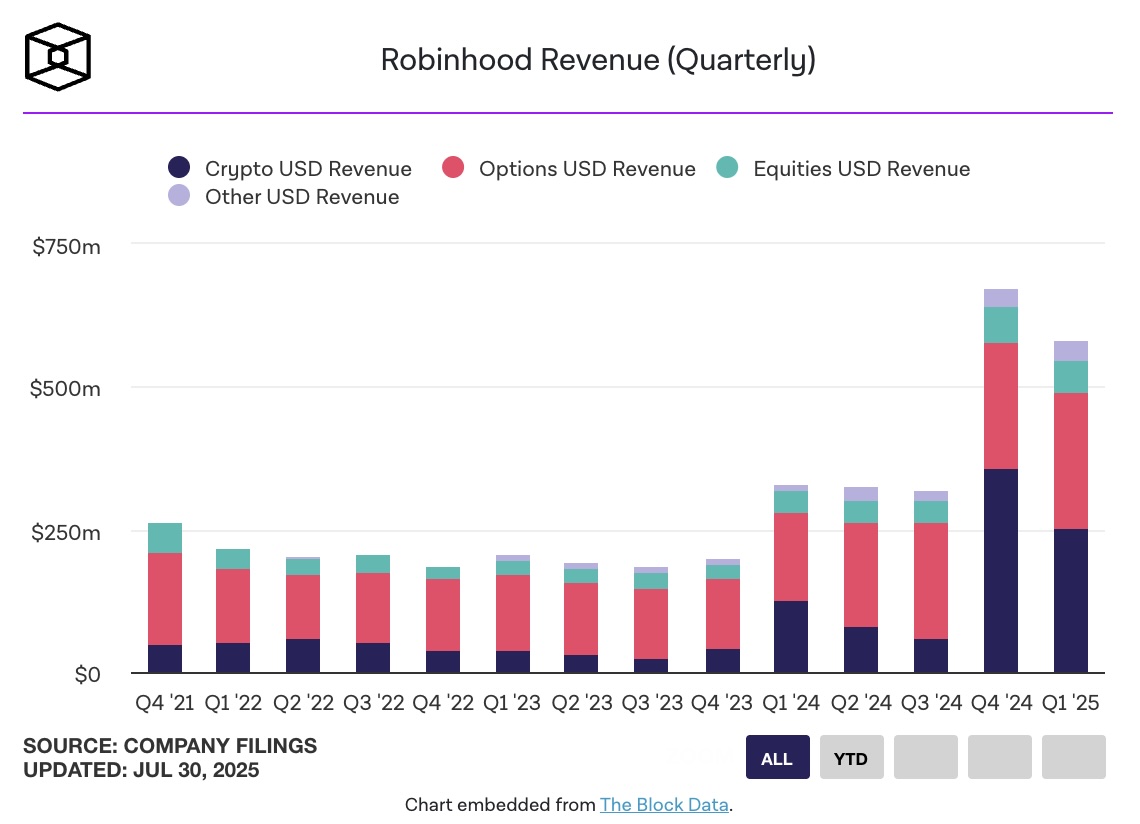
Task: Click the Q4 '24 equities bar segment
Action: pyautogui.click(x=1000, y=325)
